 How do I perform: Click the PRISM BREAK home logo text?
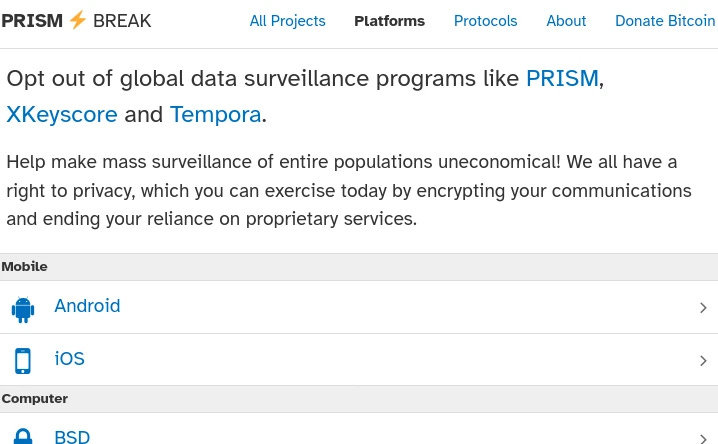[x=76, y=21]
